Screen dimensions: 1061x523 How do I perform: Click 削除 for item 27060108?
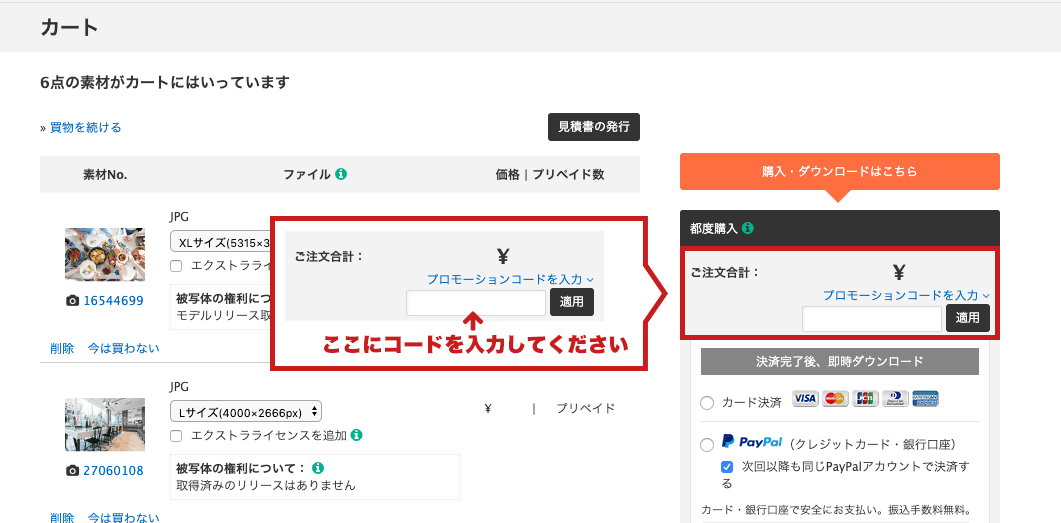62,518
